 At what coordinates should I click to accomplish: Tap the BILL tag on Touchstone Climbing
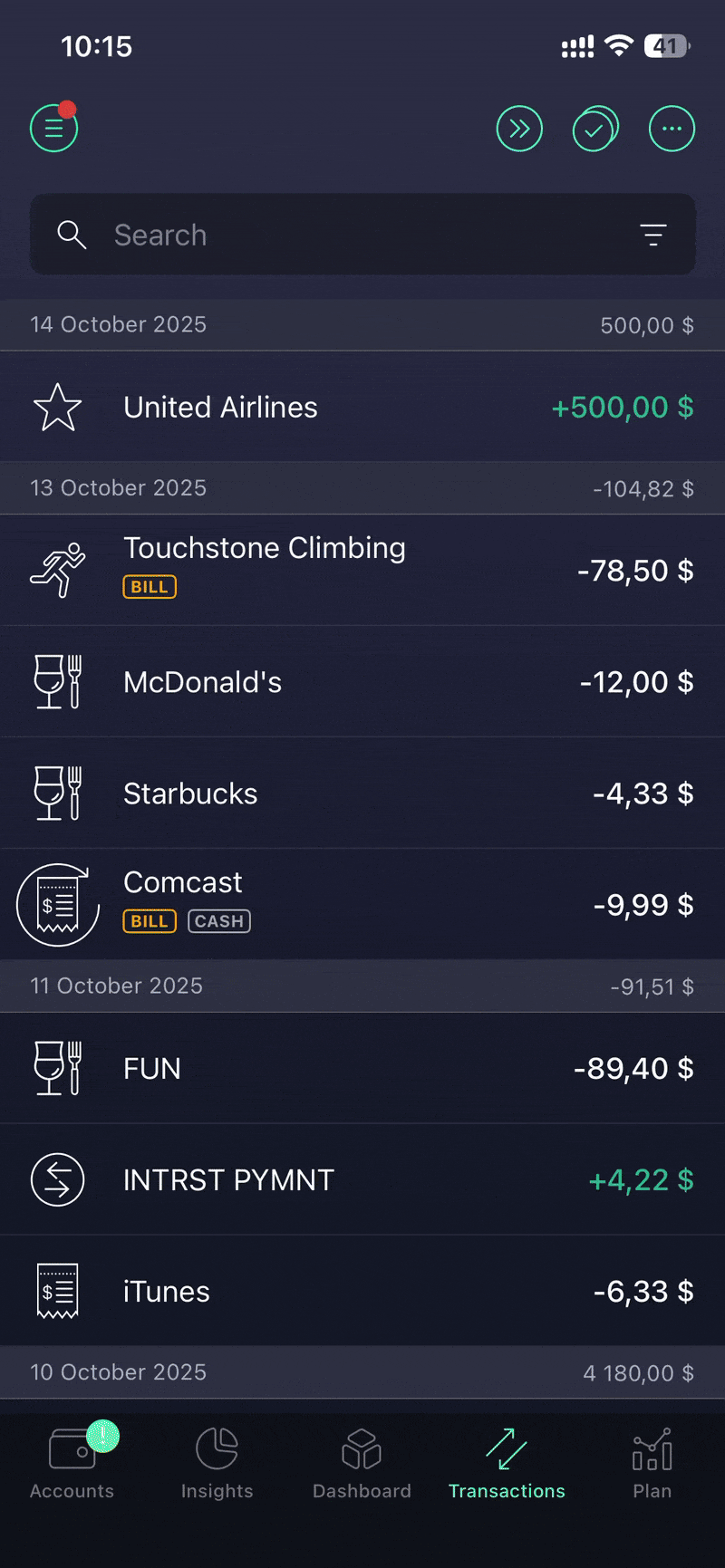click(150, 587)
